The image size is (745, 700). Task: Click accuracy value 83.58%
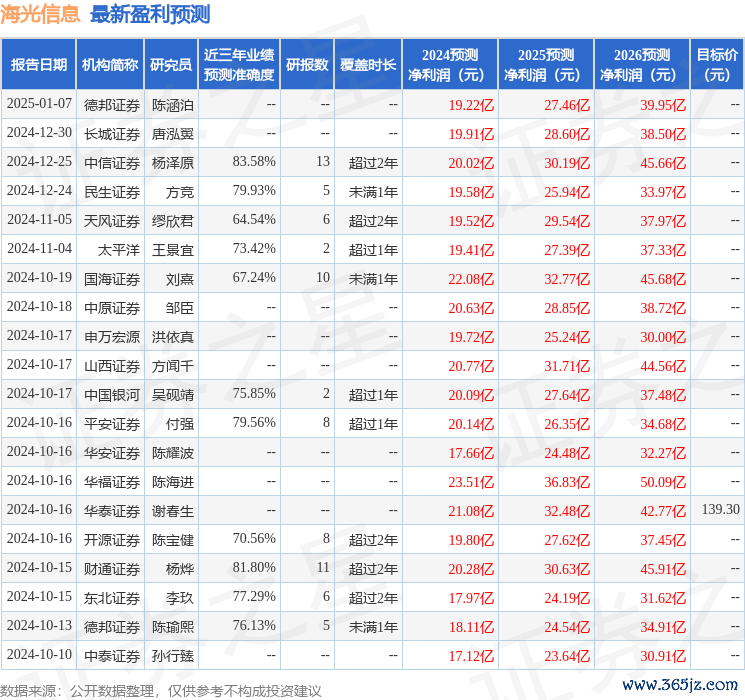pos(254,162)
